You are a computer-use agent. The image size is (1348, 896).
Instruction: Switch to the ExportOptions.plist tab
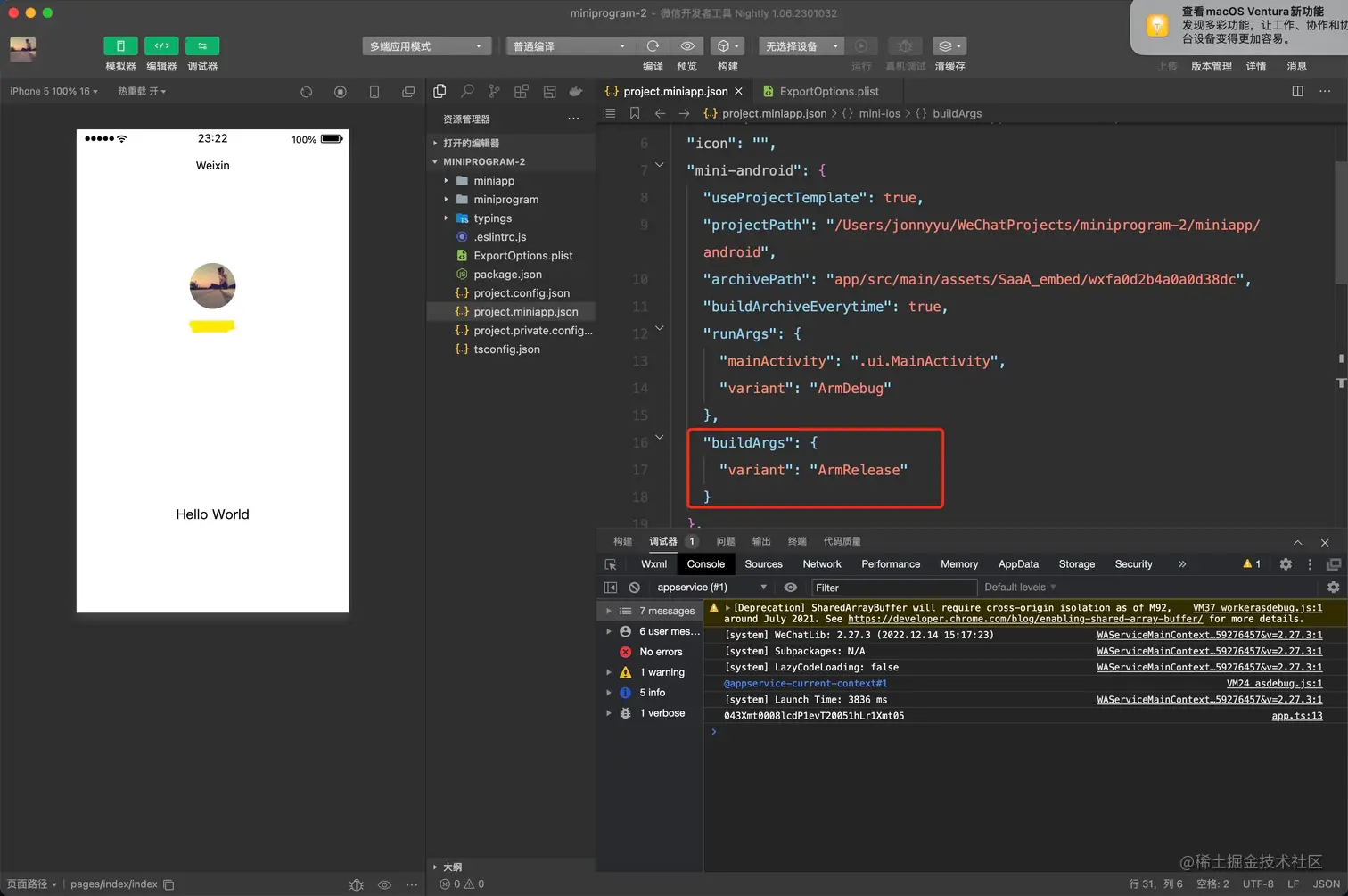click(x=828, y=91)
